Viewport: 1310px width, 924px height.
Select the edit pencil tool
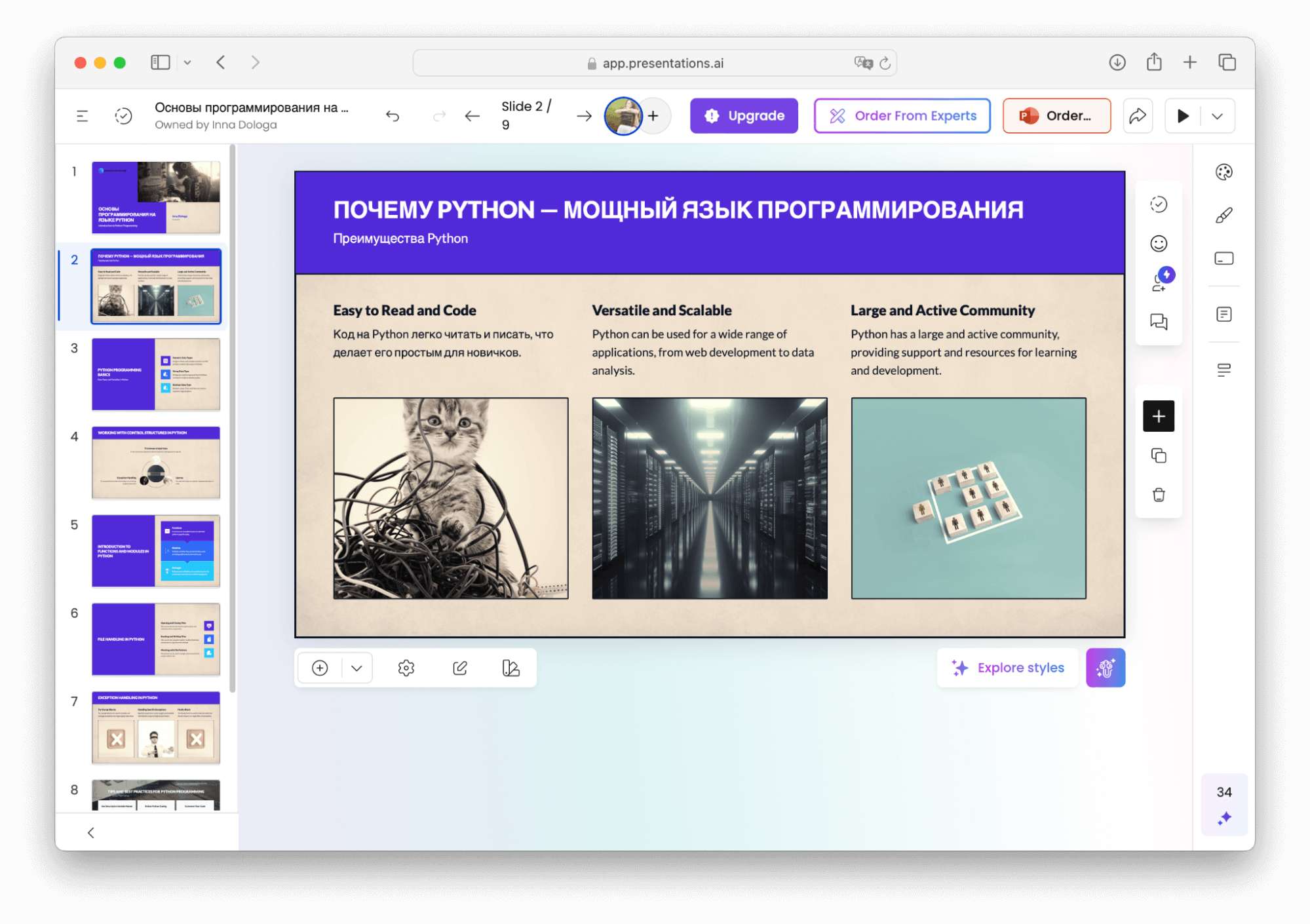pos(459,667)
